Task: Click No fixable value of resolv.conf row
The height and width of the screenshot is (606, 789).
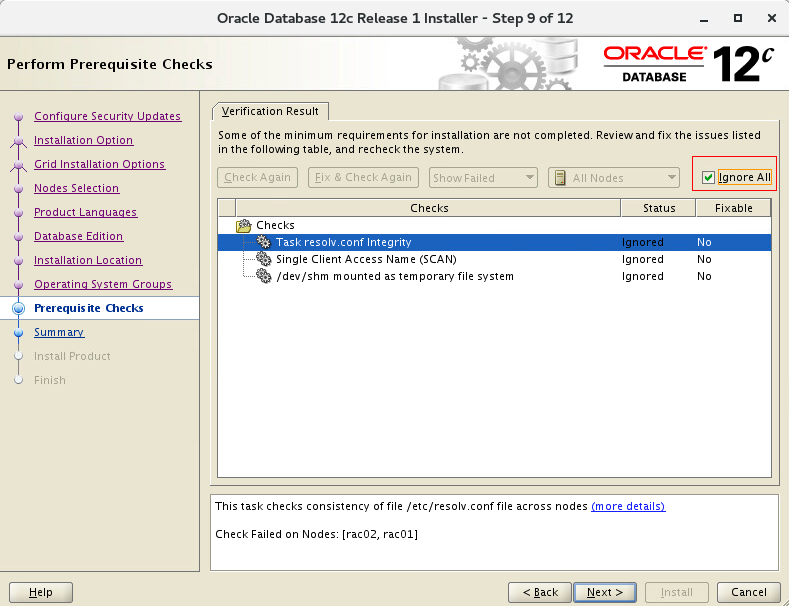Action: point(704,242)
